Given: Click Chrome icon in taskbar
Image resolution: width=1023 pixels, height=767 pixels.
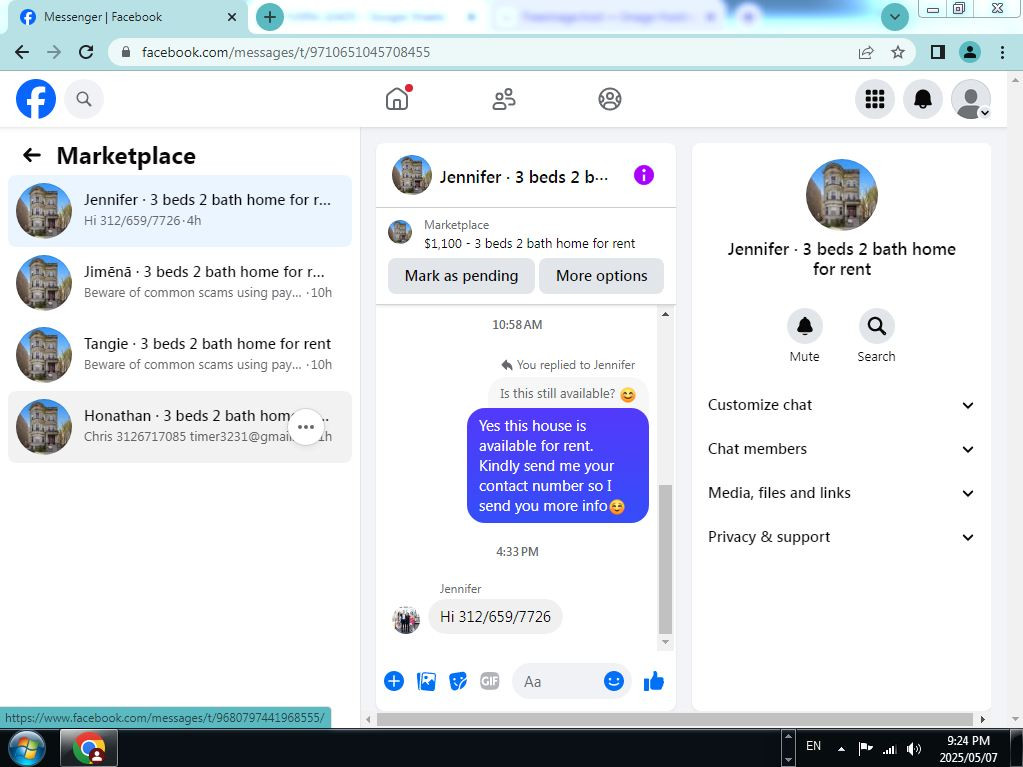Looking at the screenshot, I should click(89, 747).
